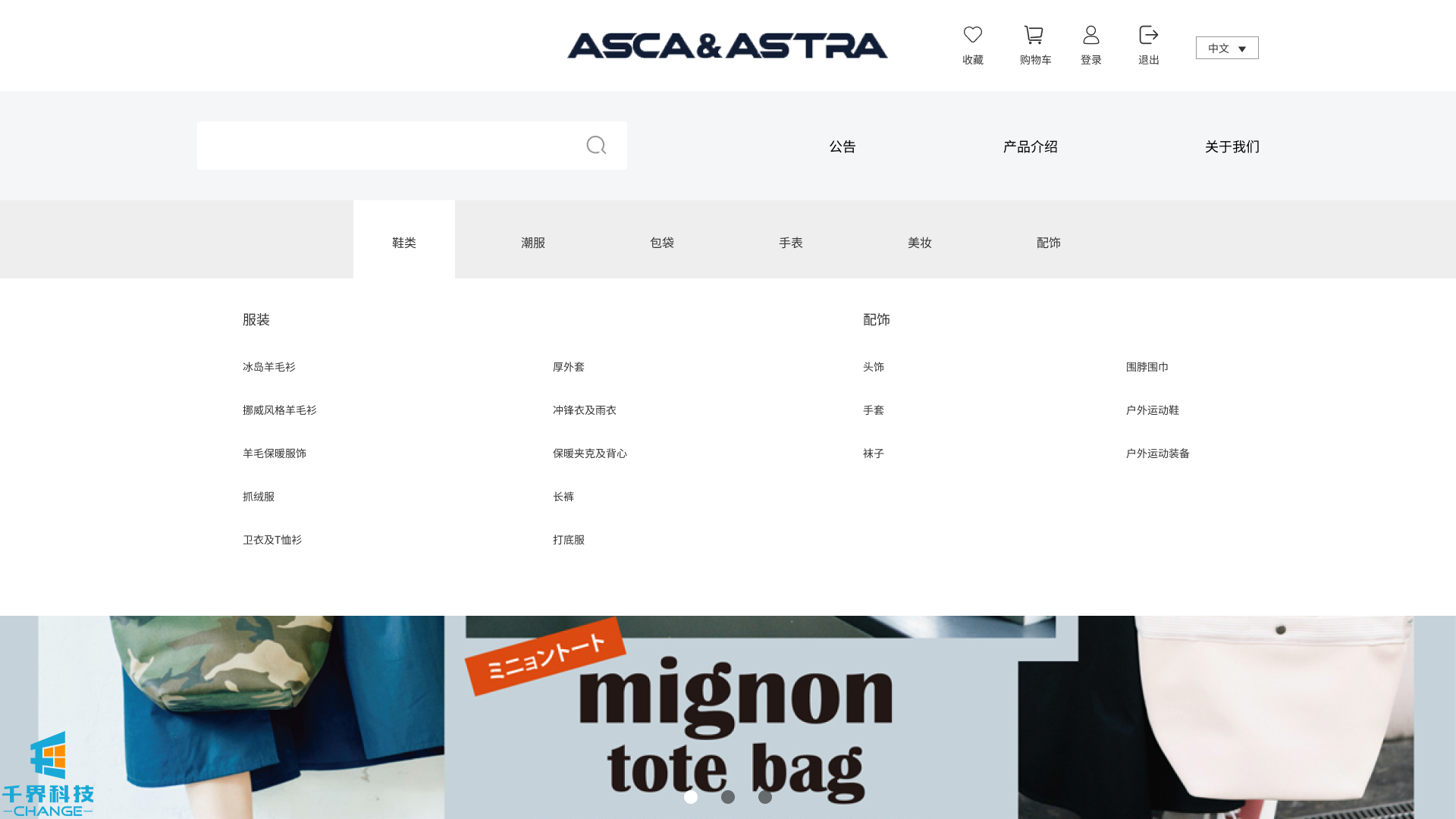Open the 中文 language dropdown
This screenshot has width=1456, height=819.
[1226, 48]
